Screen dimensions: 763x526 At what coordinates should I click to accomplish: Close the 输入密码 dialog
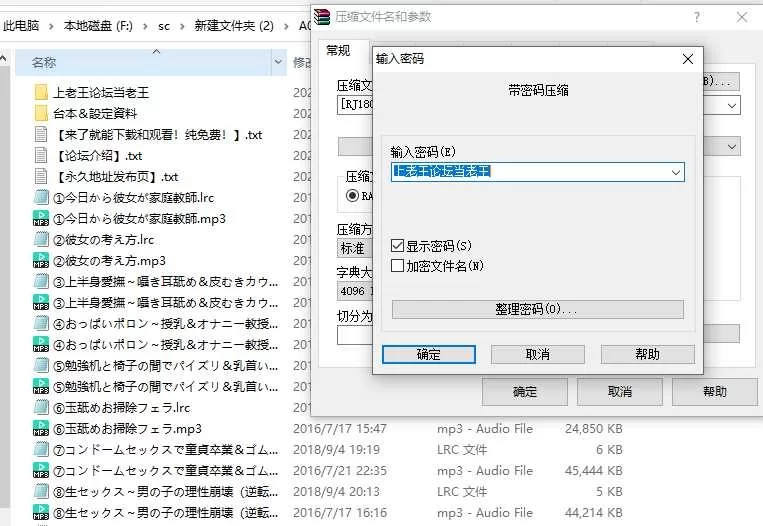click(688, 59)
